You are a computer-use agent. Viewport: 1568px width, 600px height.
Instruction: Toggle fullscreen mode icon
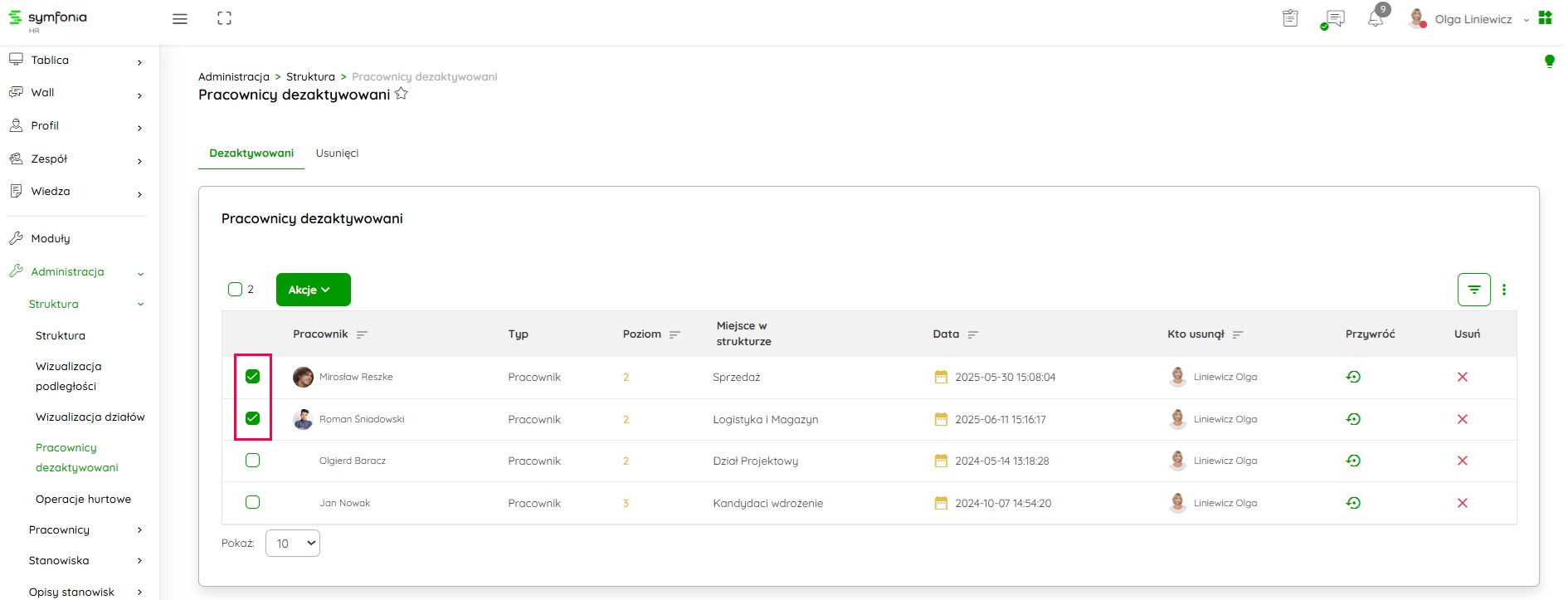[224, 18]
